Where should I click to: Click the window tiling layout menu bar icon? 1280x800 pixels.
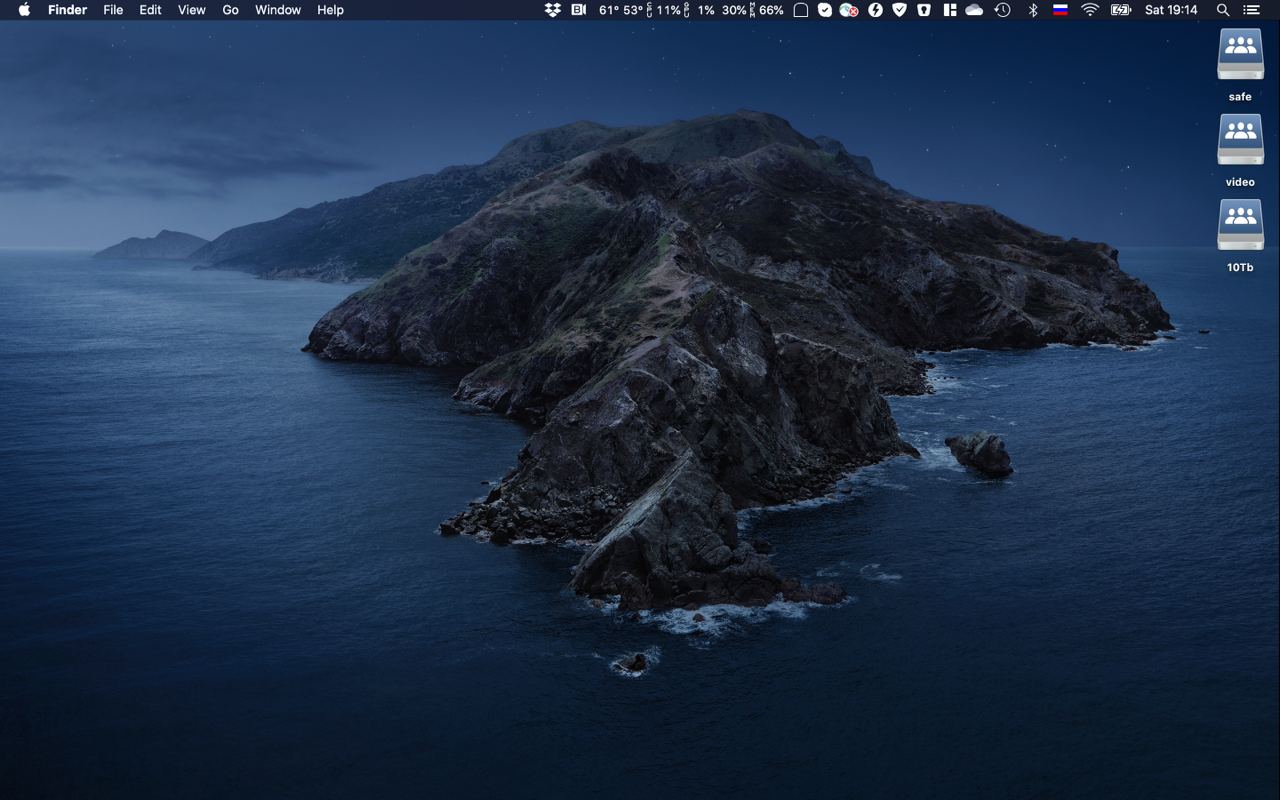tap(950, 10)
